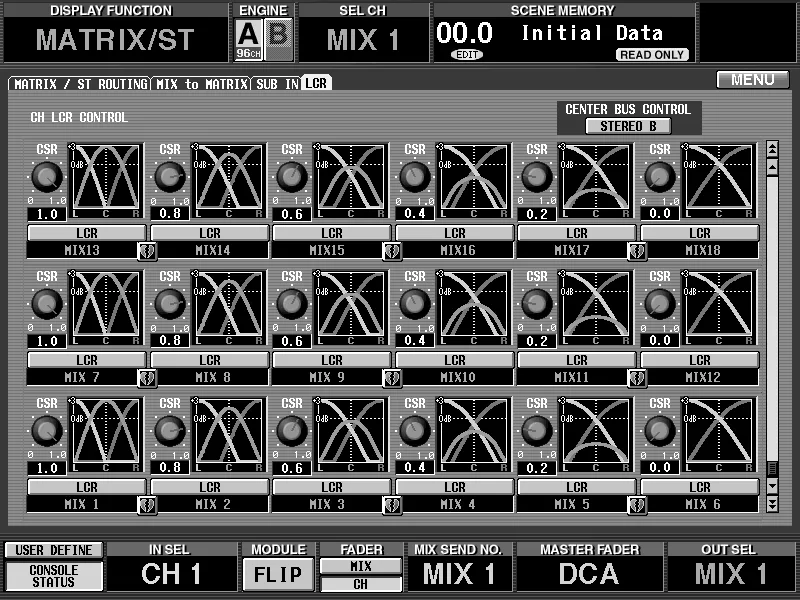Viewport: 800px width, 600px height.
Task: Click the scrollbar single up arrow
Action: pos(772,167)
